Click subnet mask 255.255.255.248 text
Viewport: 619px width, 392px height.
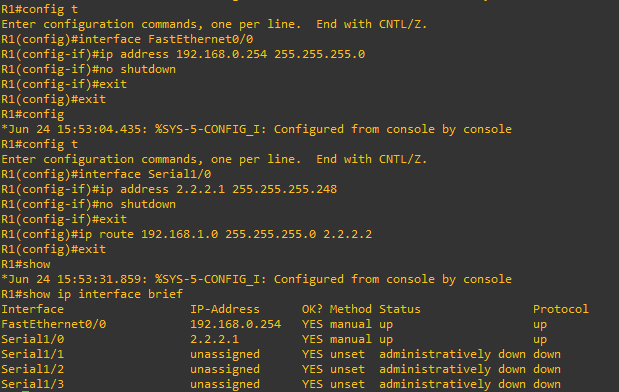click(x=285, y=189)
